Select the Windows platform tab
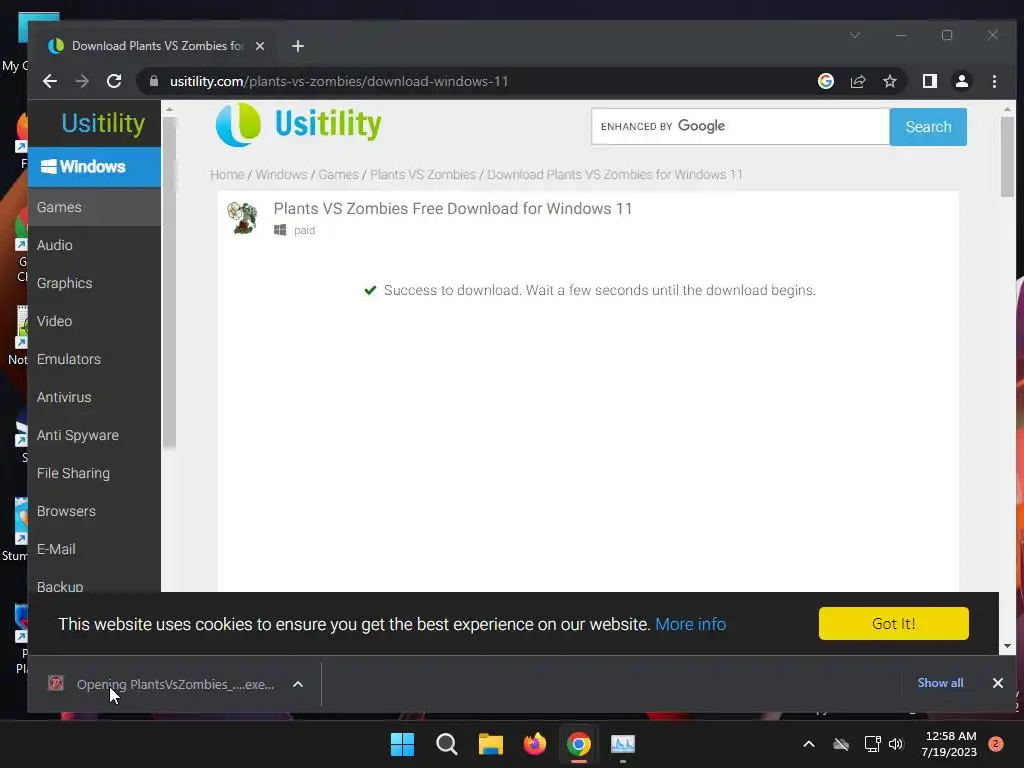This screenshot has width=1024, height=768. click(x=94, y=167)
